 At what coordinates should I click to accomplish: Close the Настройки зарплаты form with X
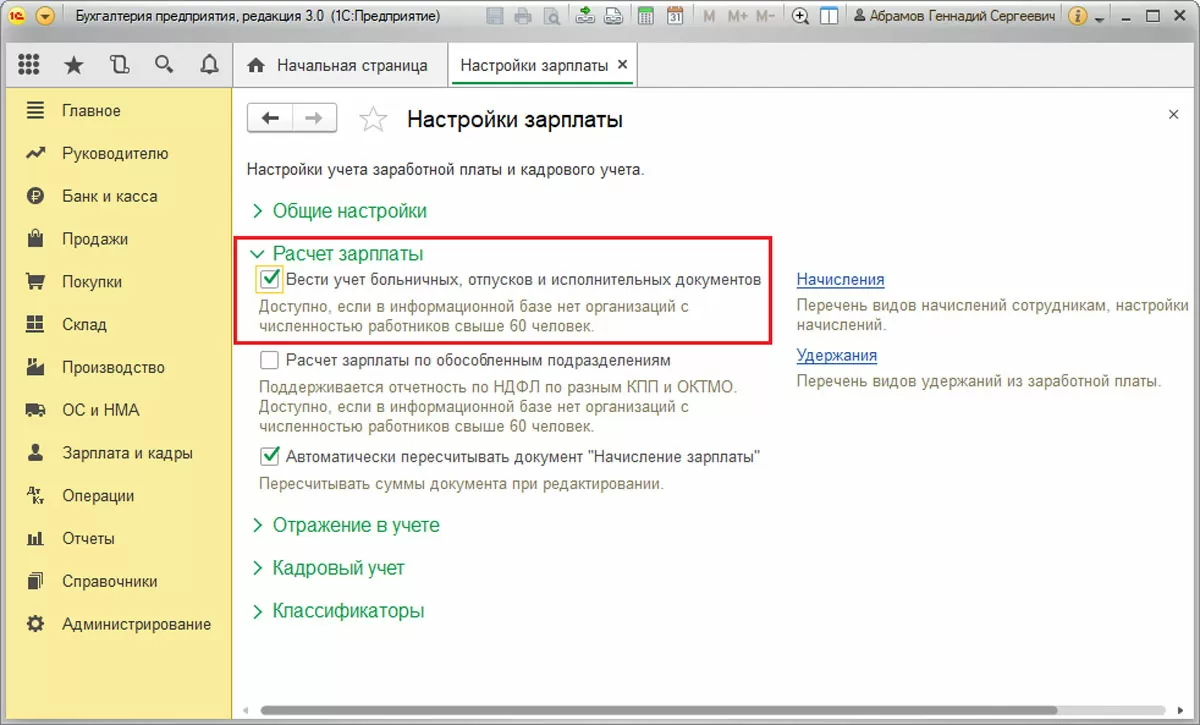(x=1174, y=115)
